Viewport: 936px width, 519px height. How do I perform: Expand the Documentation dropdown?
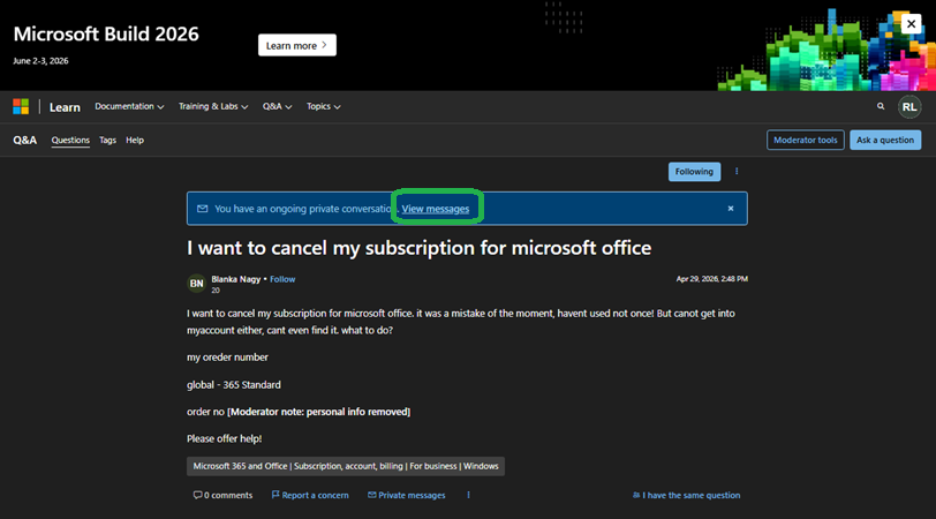pyautogui.click(x=129, y=106)
